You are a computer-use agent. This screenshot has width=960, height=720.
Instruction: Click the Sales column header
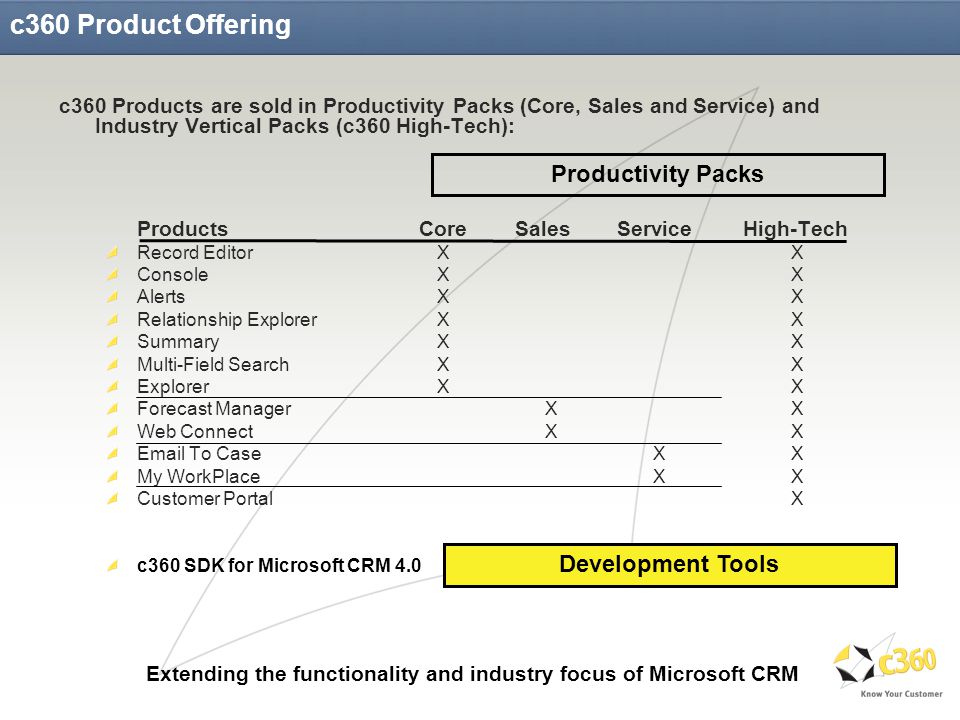[x=542, y=228]
